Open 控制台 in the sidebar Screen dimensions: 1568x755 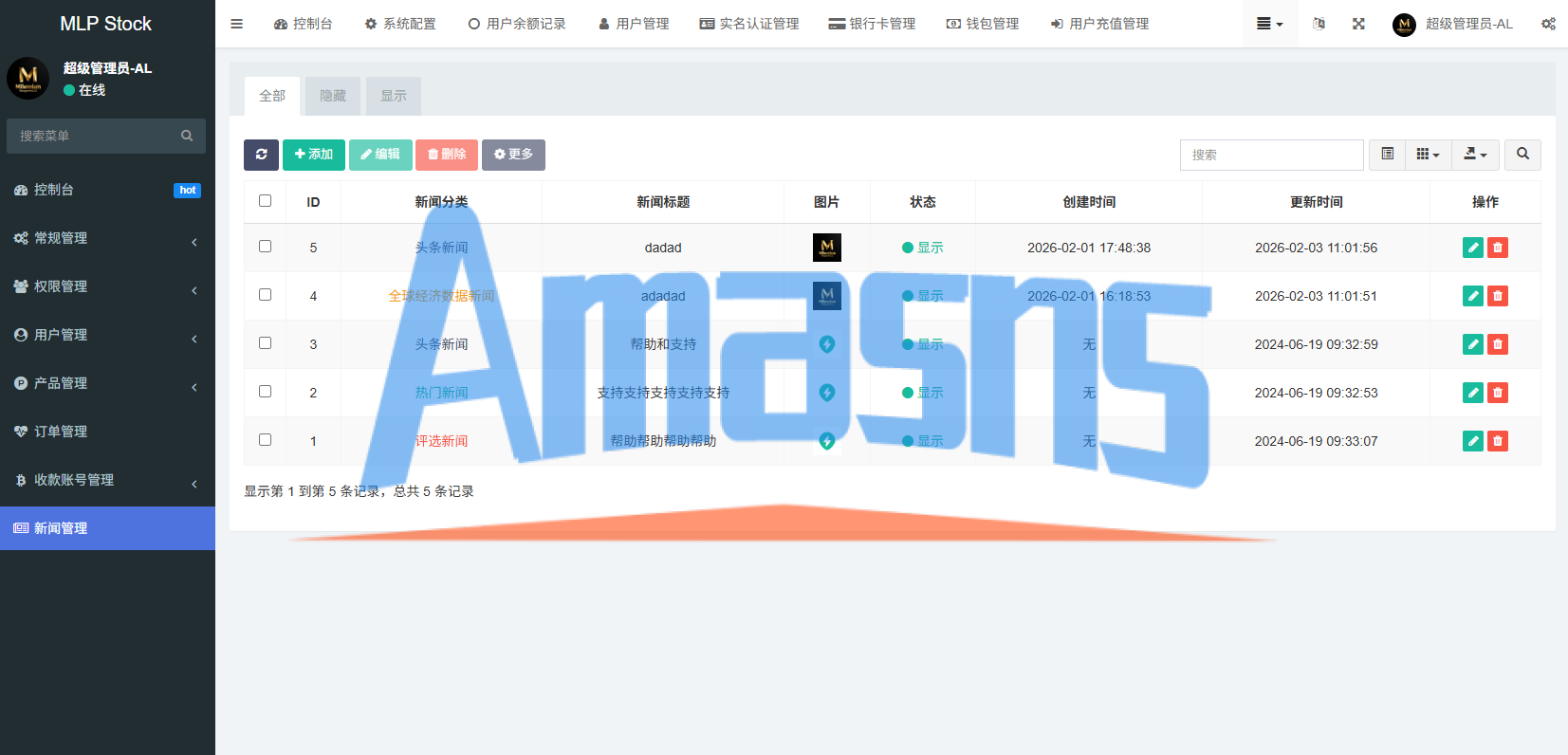(x=107, y=190)
